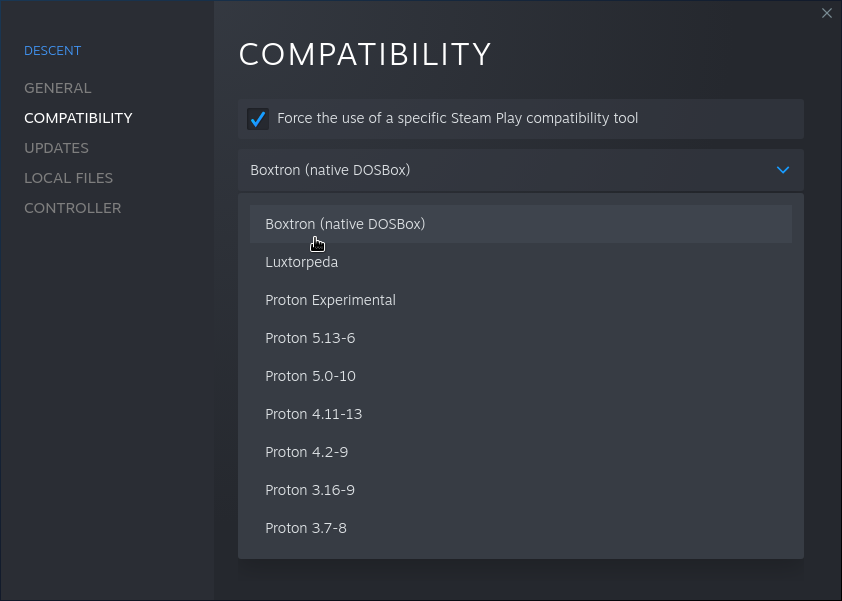Select Boxtron (native DOSBox) from list

(521, 223)
